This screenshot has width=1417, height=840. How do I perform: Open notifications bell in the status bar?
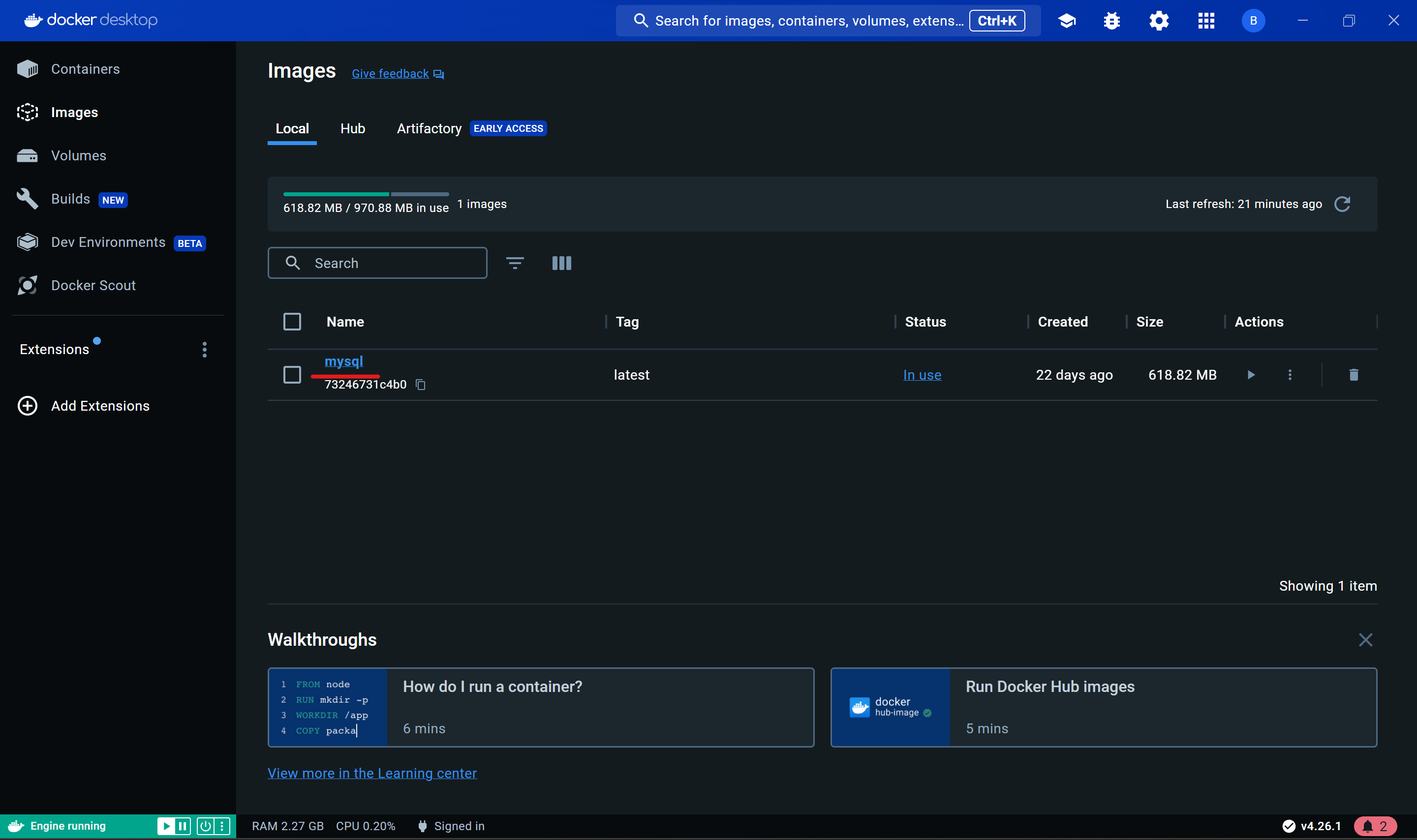tap(1375, 826)
